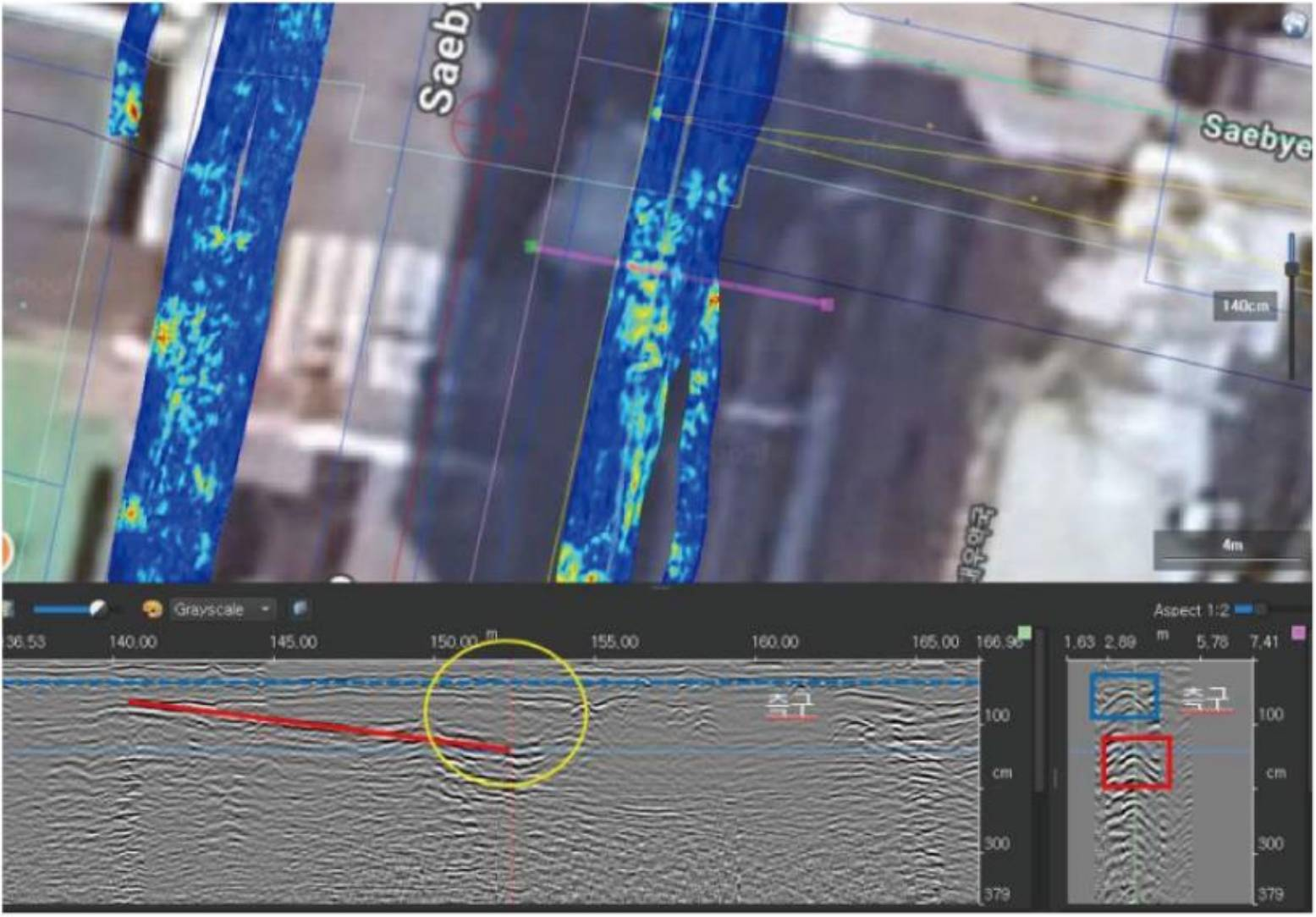Click the blue box in cross-section view

click(1124, 696)
